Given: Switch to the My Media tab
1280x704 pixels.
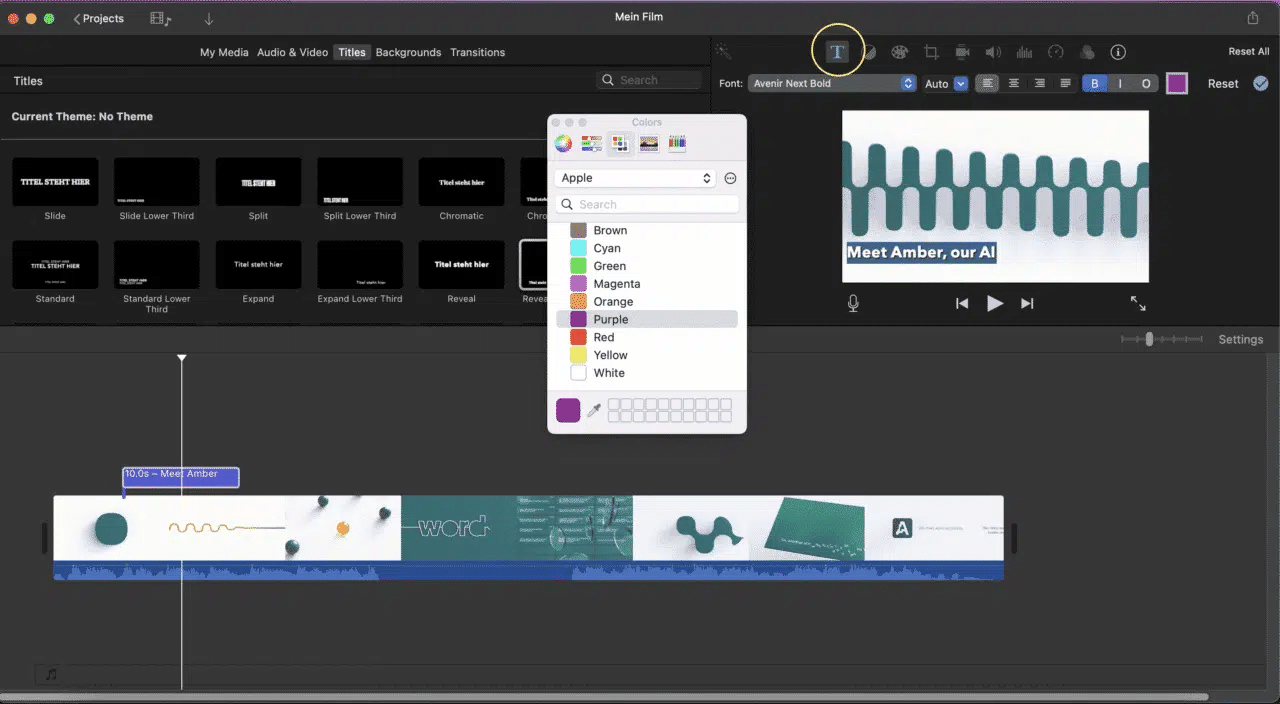Looking at the screenshot, I should [224, 52].
